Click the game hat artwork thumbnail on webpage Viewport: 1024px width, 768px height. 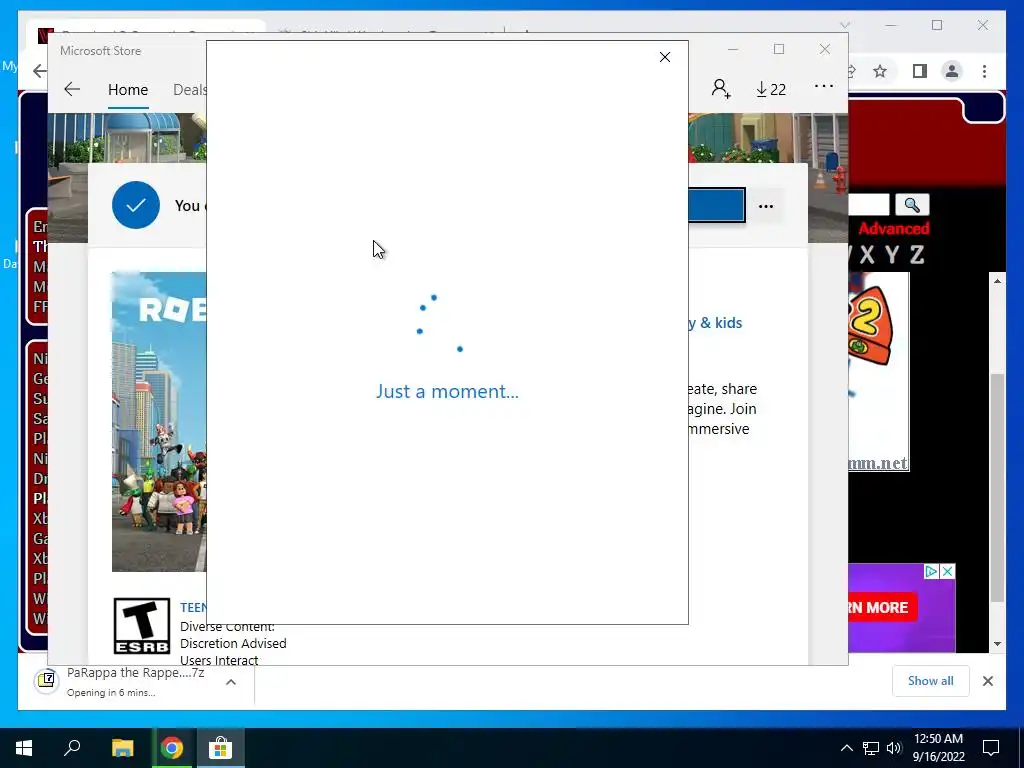pyautogui.click(x=878, y=372)
